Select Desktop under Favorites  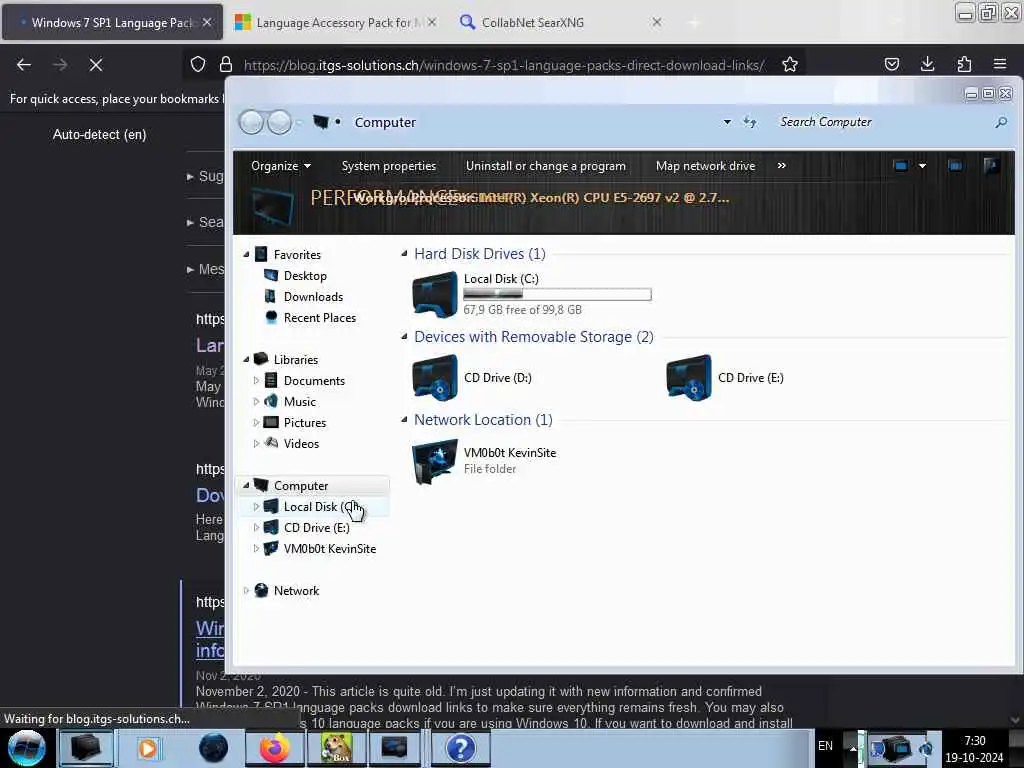tap(305, 276)
